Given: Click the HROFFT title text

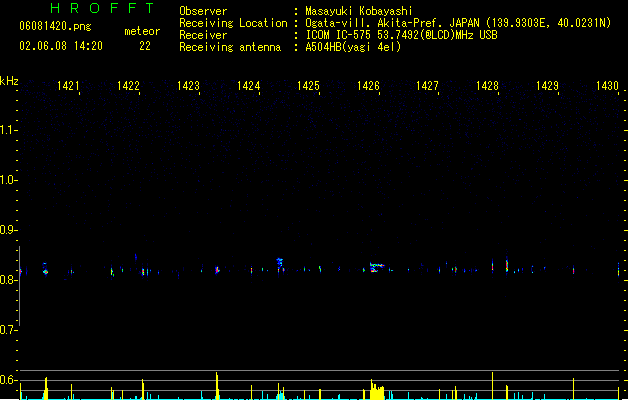Looking at the screenshot, I should (102, 8).
